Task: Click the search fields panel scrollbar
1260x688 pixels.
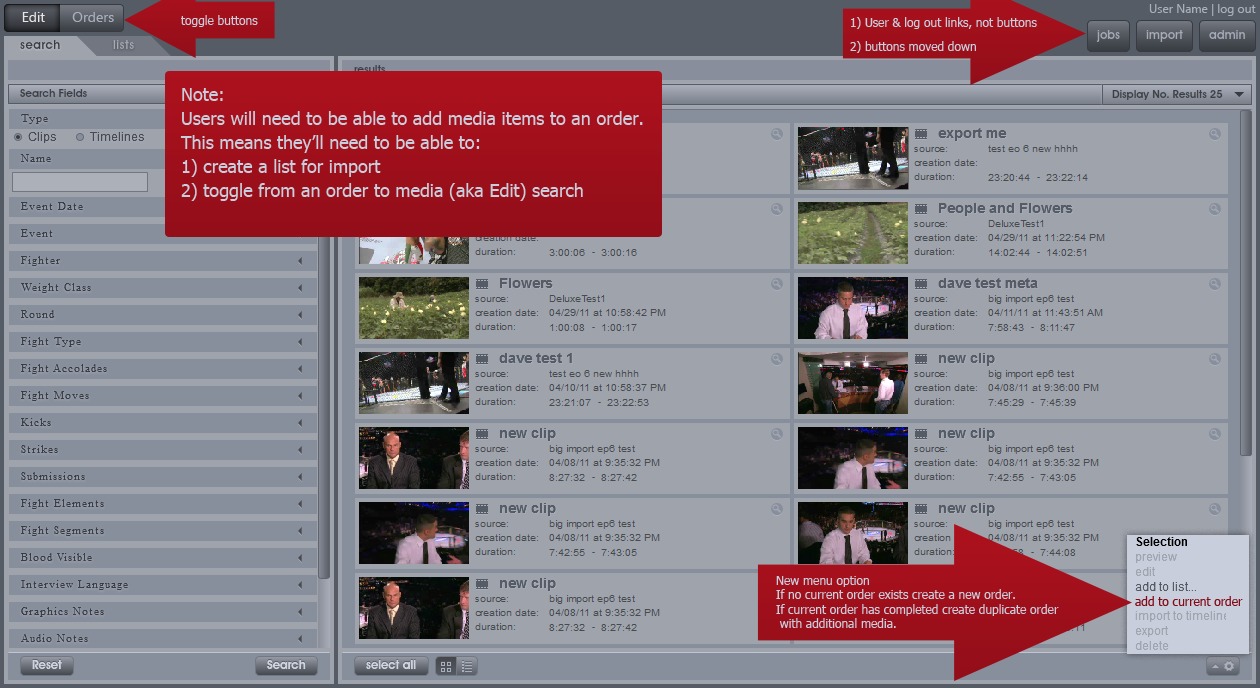Action: coord(324,400)
